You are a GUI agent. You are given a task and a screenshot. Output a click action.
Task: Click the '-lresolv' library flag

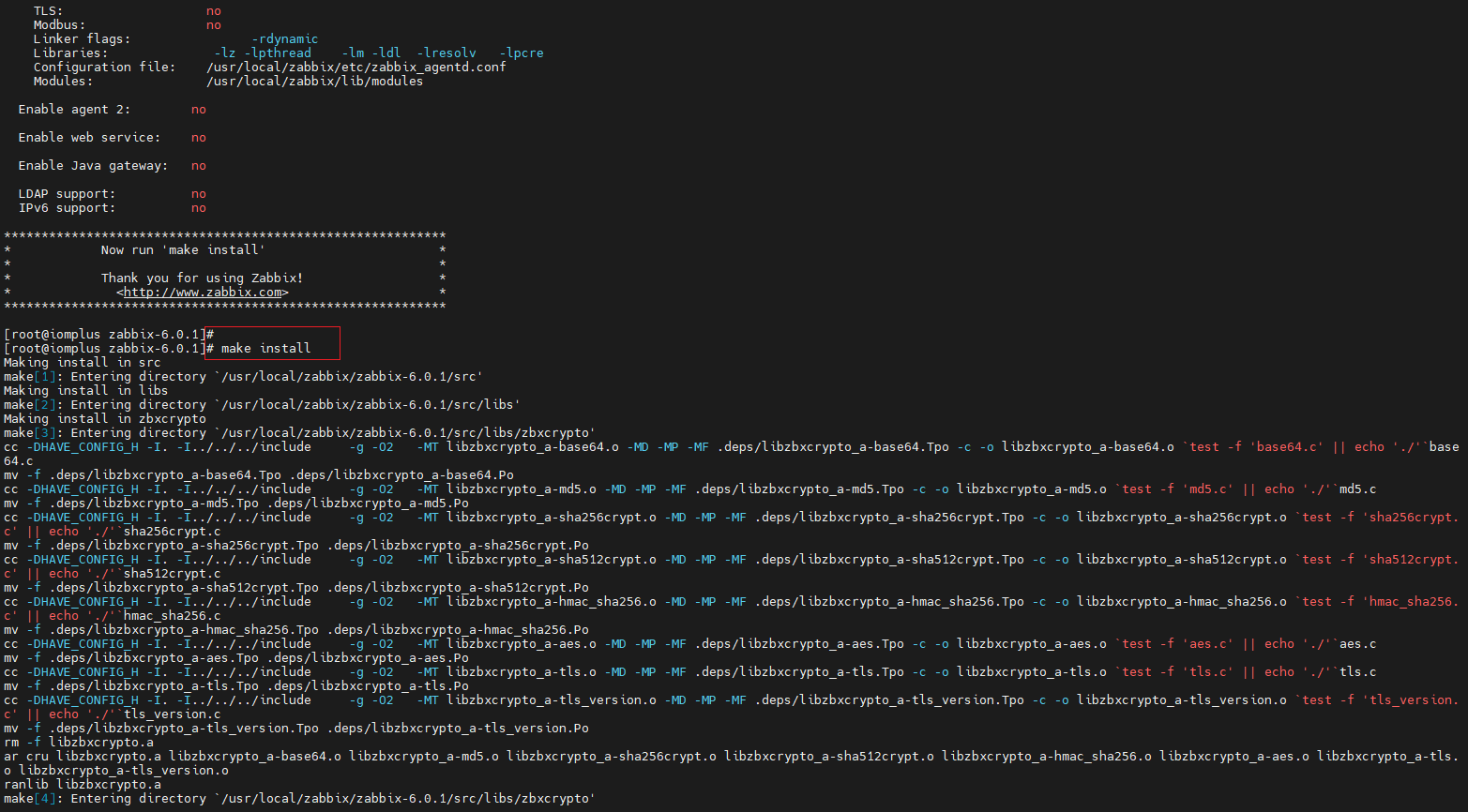point(446,53)
